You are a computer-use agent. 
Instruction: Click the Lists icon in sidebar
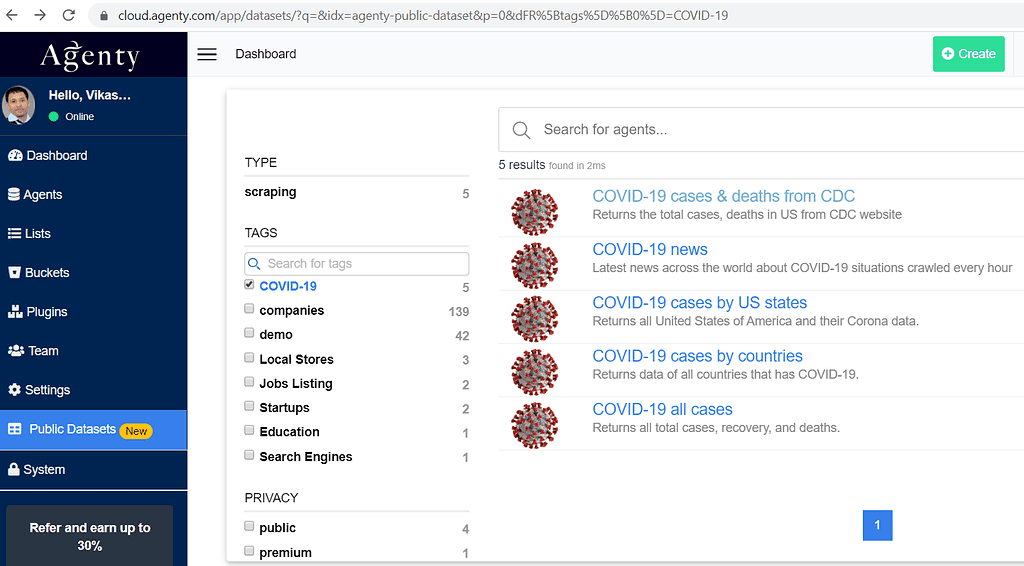tap(14, 234)
